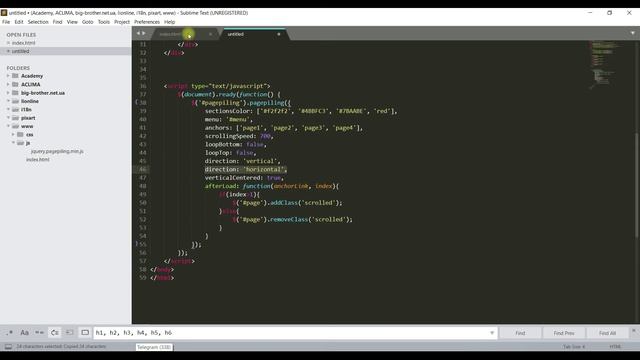Expand the big-brother.net.ua folder arrow
Image resolution: width=640 pixels, height=360 pixels.
[x=8, y=93]
